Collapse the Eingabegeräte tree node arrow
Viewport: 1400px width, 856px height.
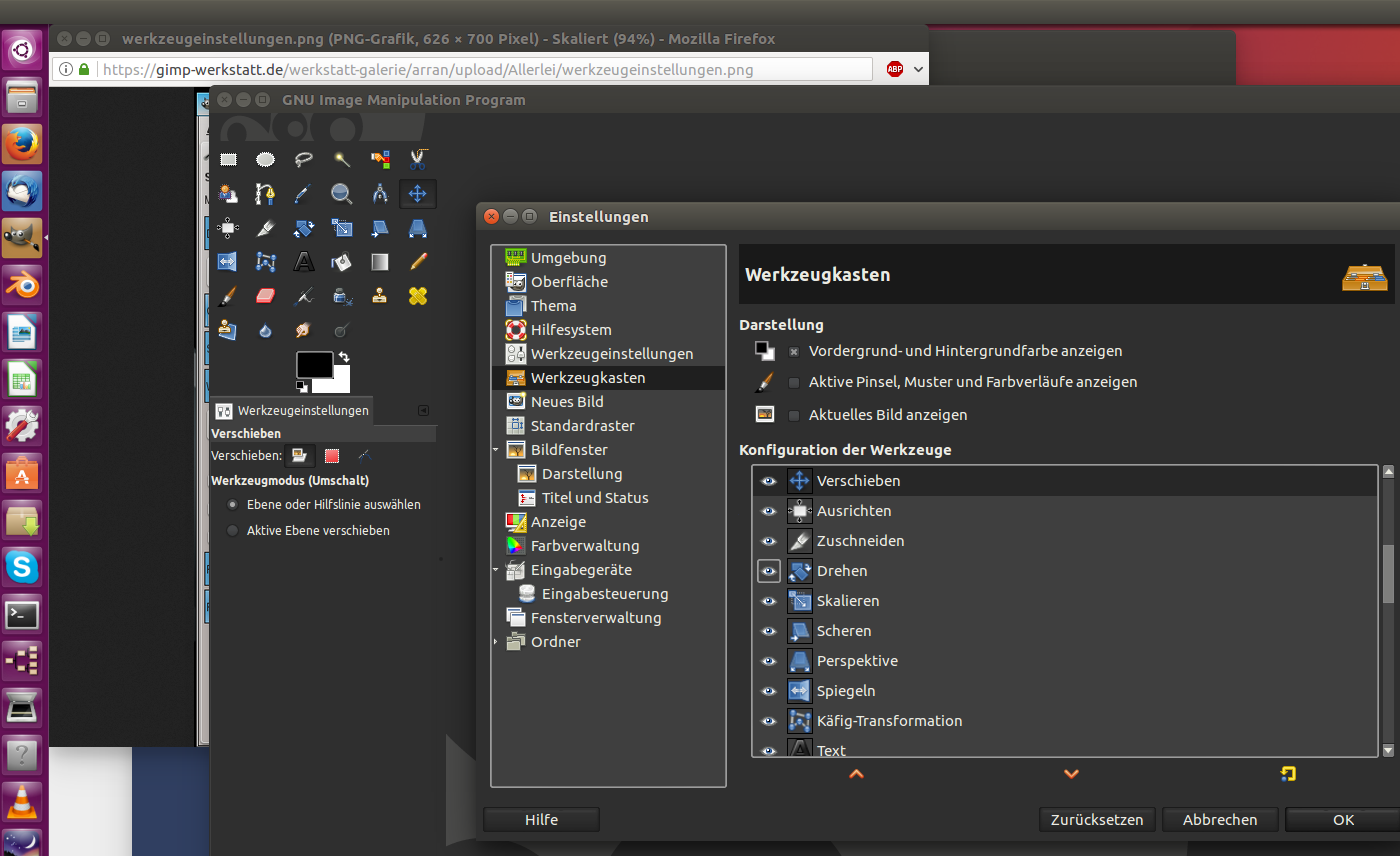click(x=496, y=570)
